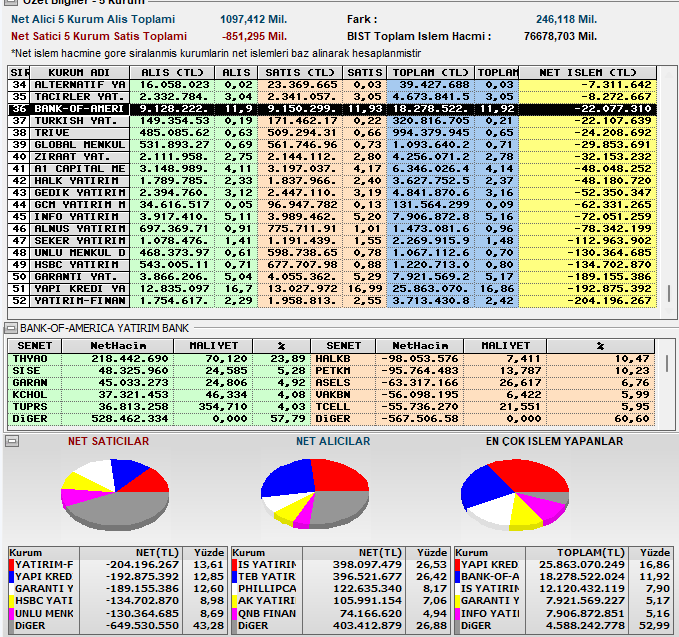Click the GARAN stock row

tap(159, 383)
